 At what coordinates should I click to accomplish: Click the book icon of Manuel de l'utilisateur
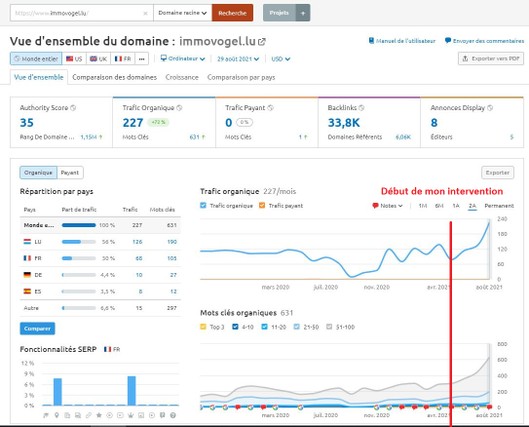tap(371, 41)
